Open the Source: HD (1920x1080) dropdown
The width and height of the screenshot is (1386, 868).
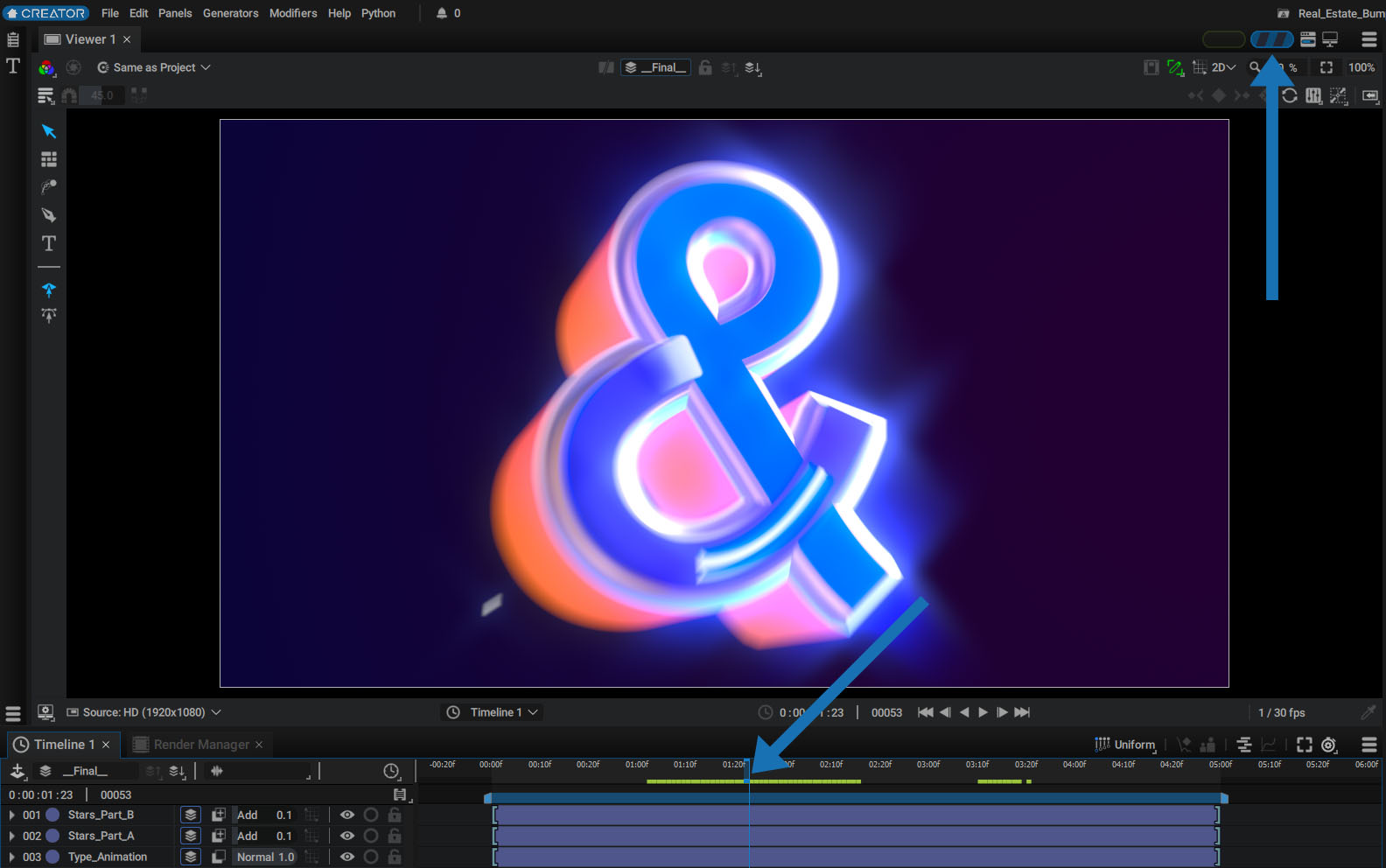coord(144,712)
